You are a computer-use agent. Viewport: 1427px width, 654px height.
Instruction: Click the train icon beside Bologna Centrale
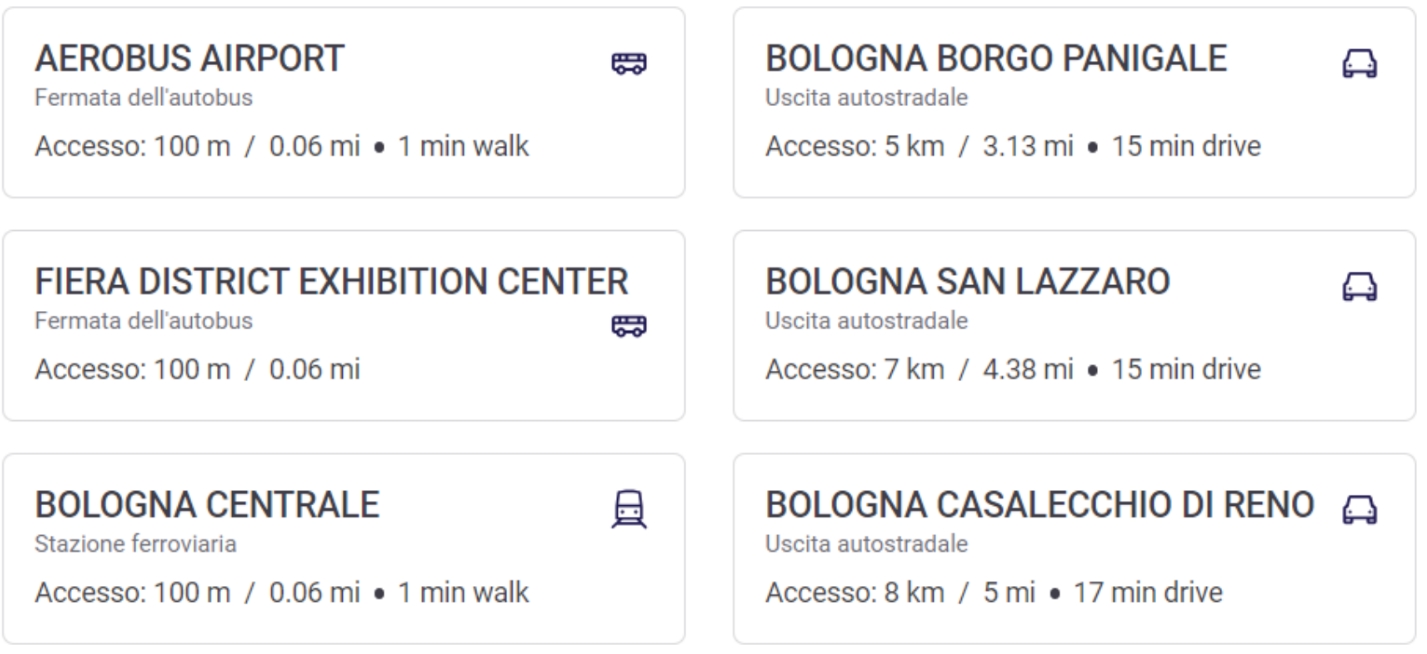pyautogui.click(x=629, y=510)
